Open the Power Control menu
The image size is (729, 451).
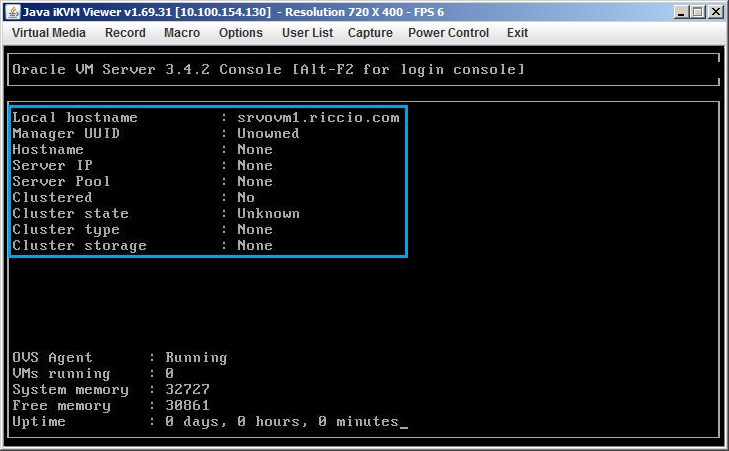click(448, 33)
